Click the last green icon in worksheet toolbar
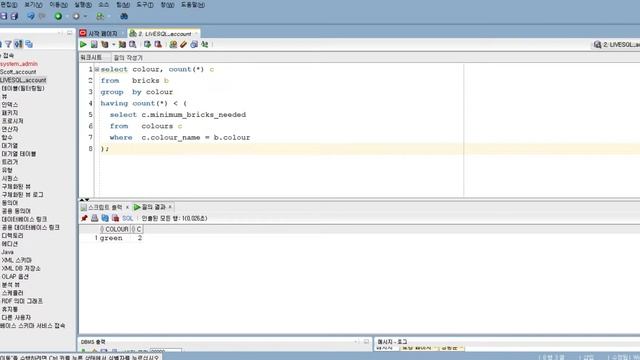Viewport: 640px width, 360px height. (x=204, y=44)
